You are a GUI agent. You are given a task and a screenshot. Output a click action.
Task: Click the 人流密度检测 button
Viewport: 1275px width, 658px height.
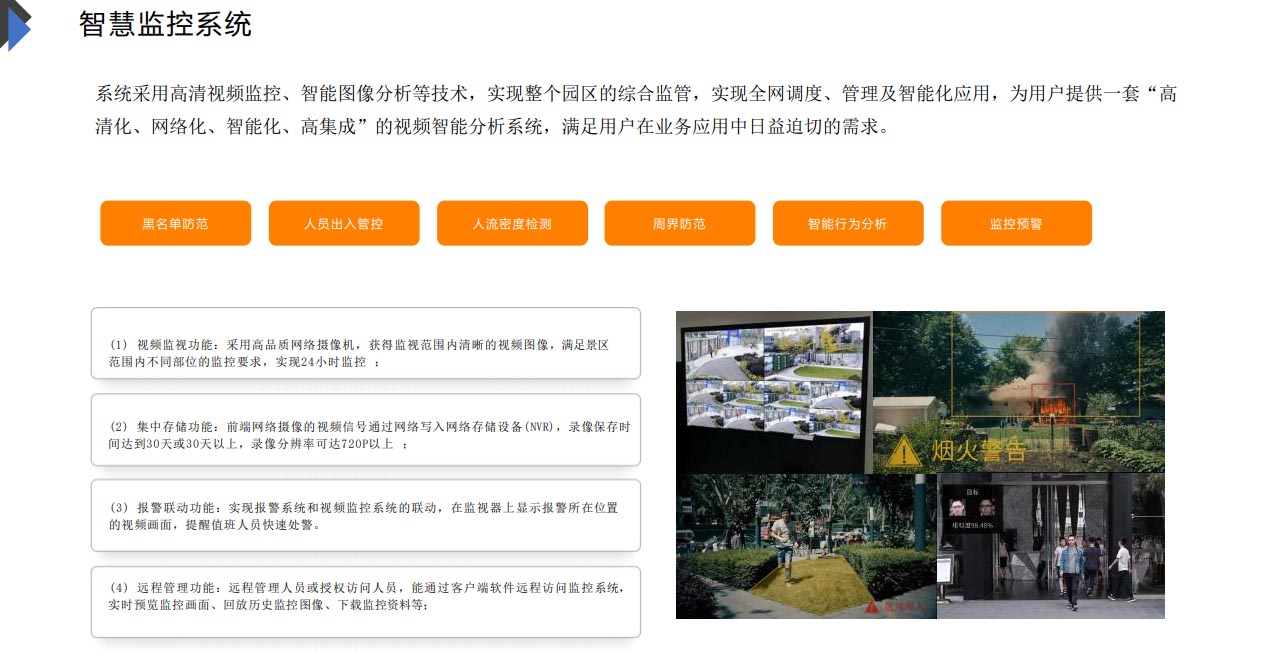coord(512,223)
